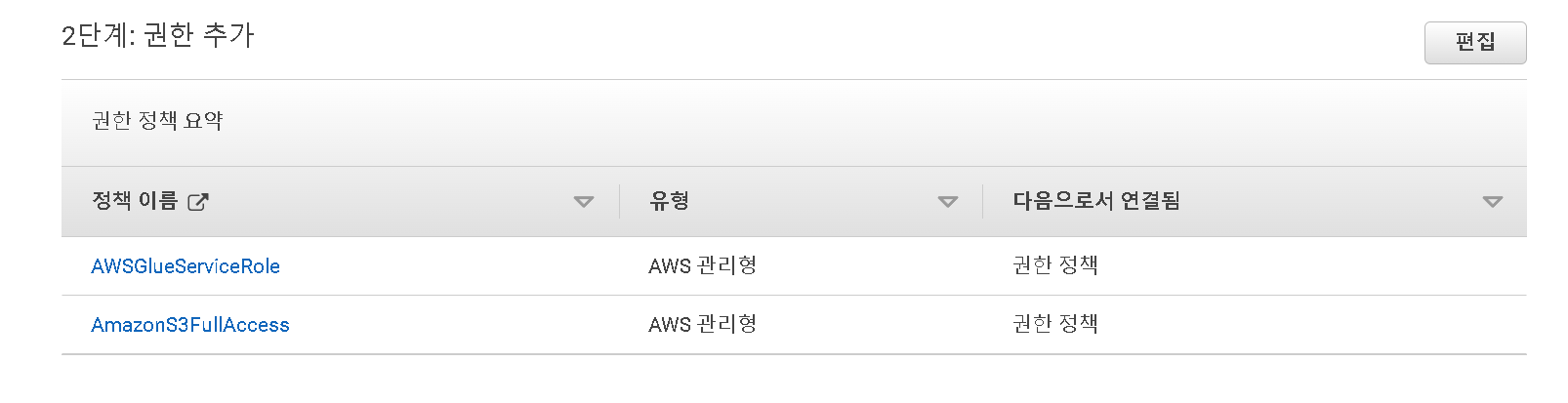Click the 정책 이름 column header
The width and height of the screenshot is (1568, 403).
point(135,201)
